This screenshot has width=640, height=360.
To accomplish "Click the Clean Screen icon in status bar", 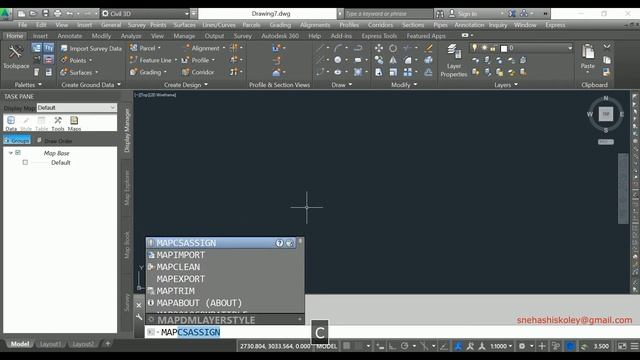I will pos(622,346).
